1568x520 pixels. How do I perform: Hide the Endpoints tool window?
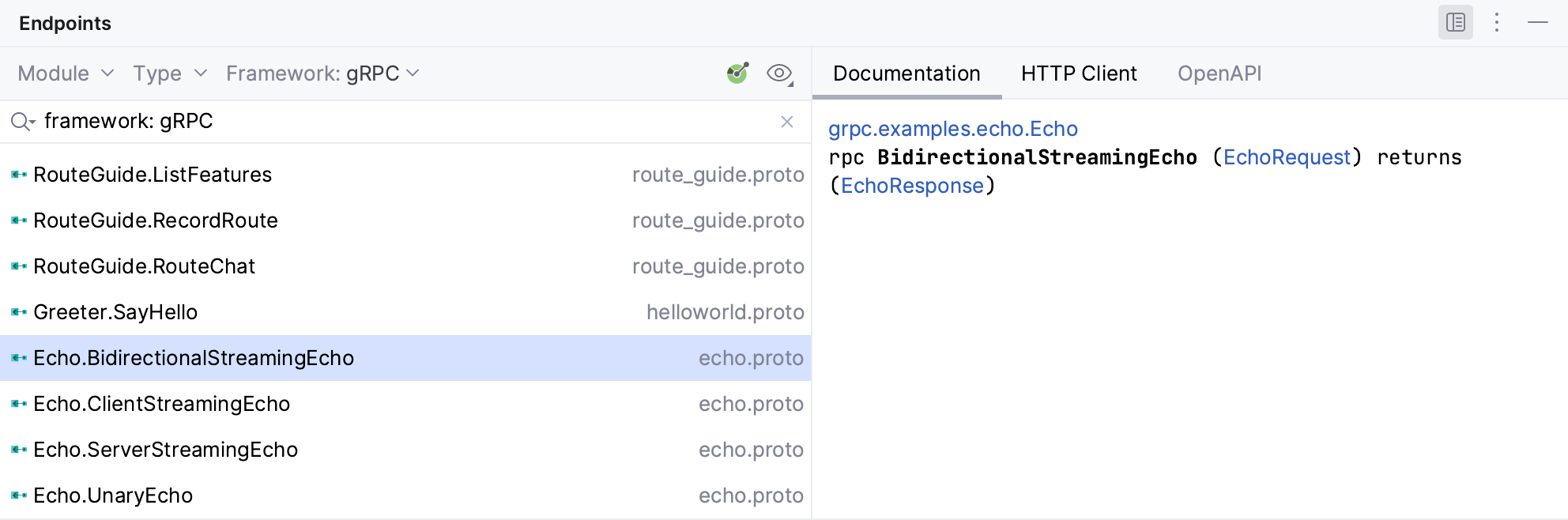(1538, 22)
